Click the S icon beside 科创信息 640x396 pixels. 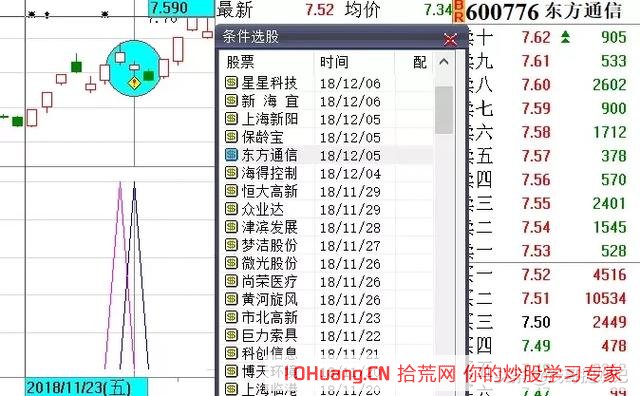tap(231, 353)
